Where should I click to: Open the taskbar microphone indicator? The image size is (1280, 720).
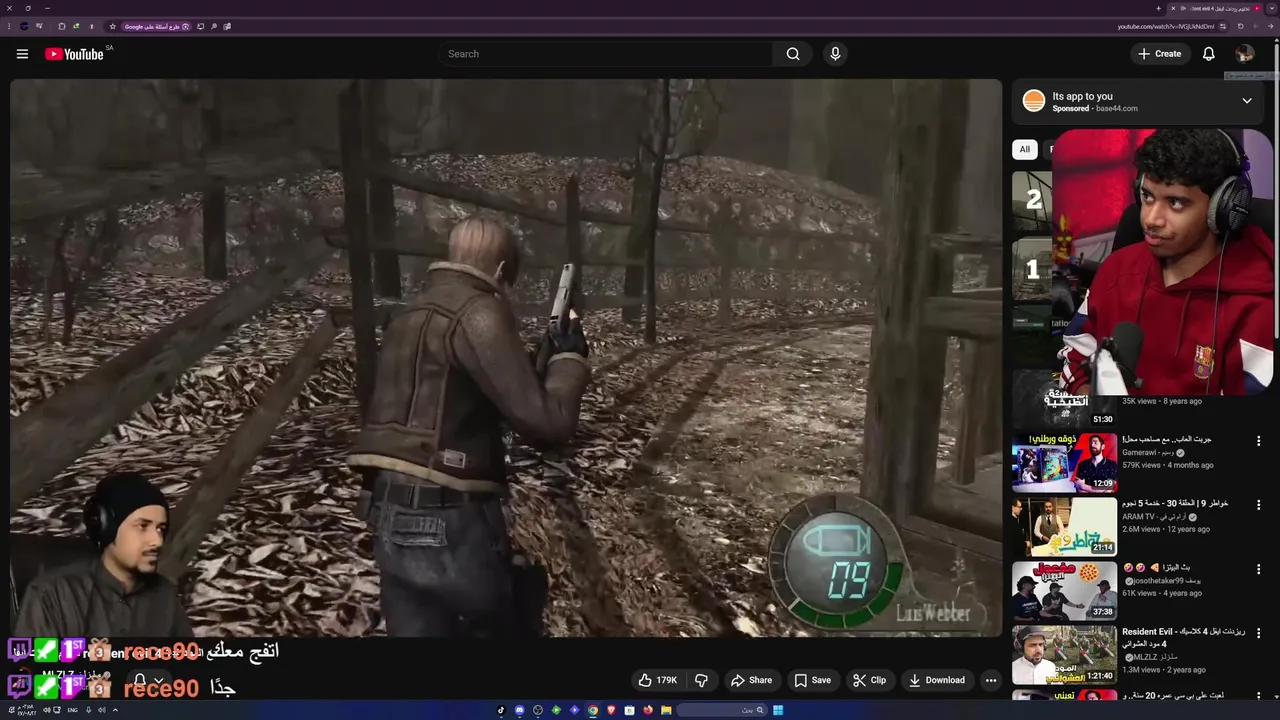[88, 710]
